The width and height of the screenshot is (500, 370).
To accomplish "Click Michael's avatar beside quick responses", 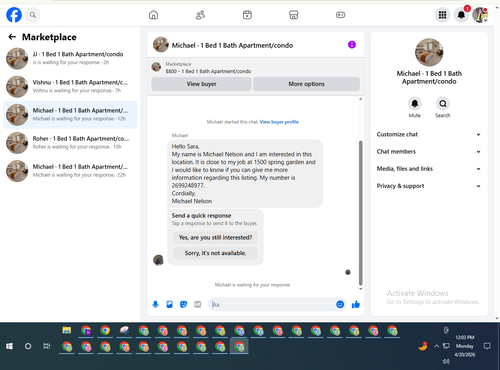I will pyautogui.click(x=158, y=260).
